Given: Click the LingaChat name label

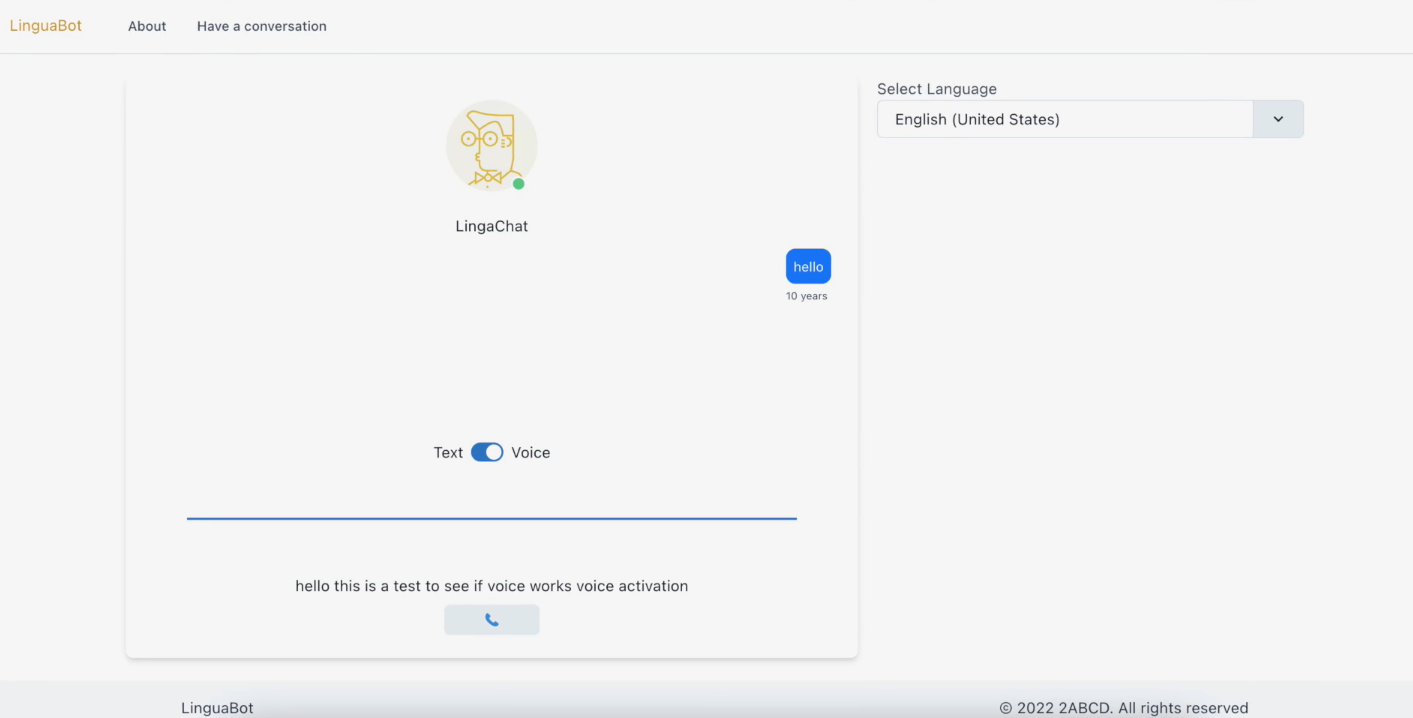Looking at the screenshot, I should click(x=491, y=225).
